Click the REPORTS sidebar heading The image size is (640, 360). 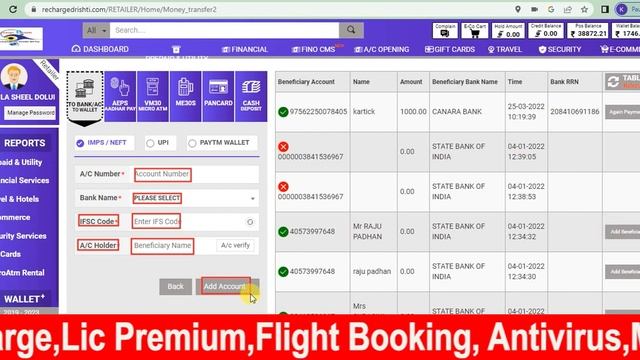tap(24, 143)
